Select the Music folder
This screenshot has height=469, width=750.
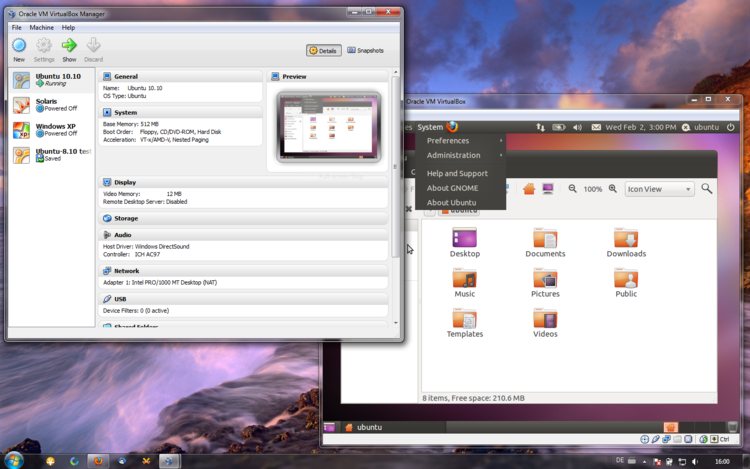click(465, 283)
